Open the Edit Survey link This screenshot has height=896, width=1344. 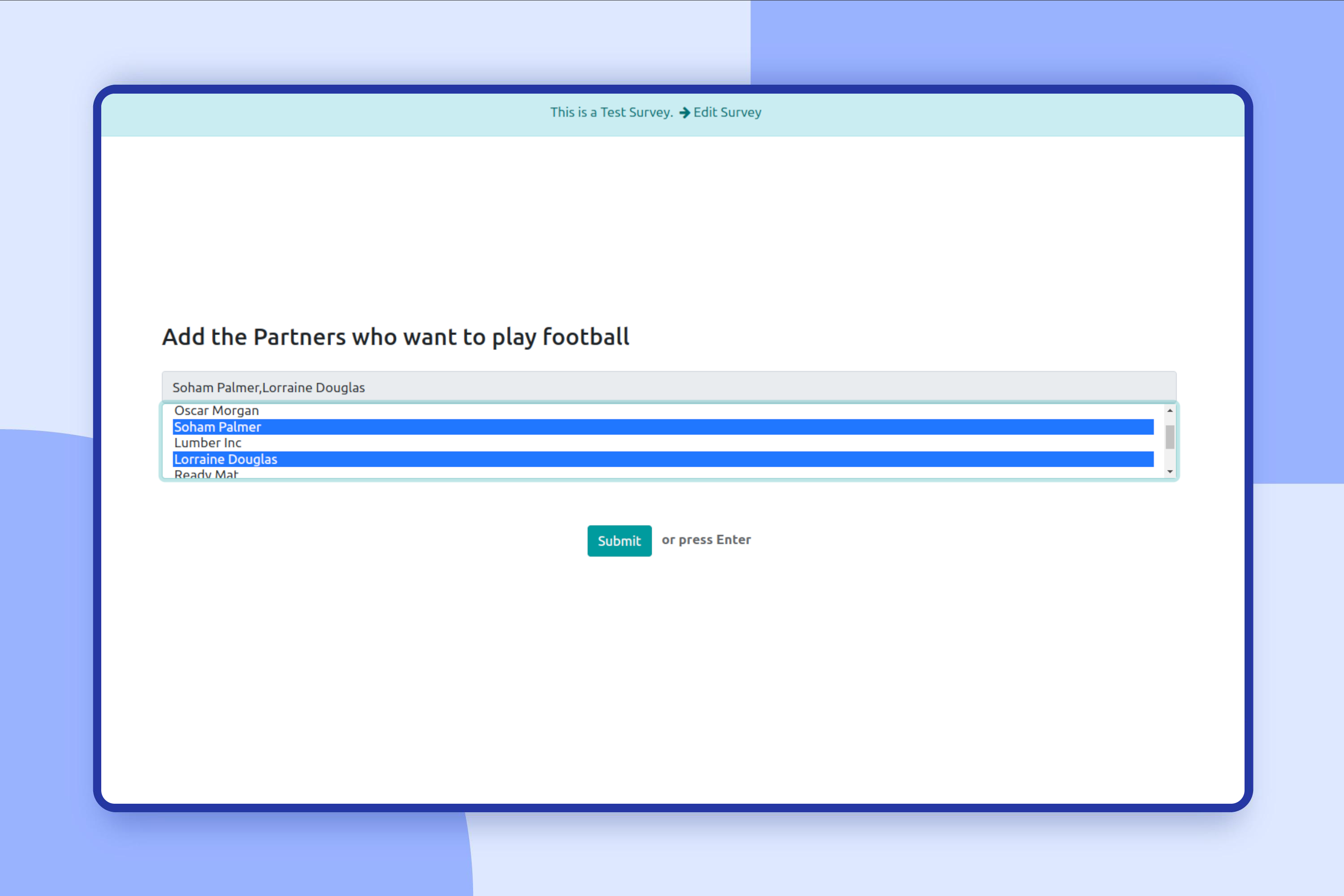(727, 112)
